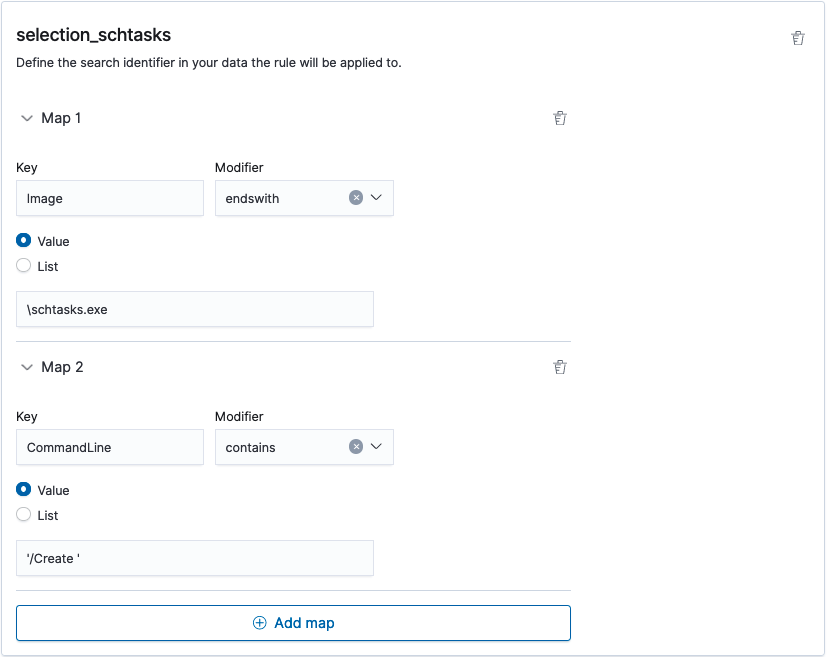828x657 pixels.
Task: Switch Map 1 to List mode
Action: (24, 266)
